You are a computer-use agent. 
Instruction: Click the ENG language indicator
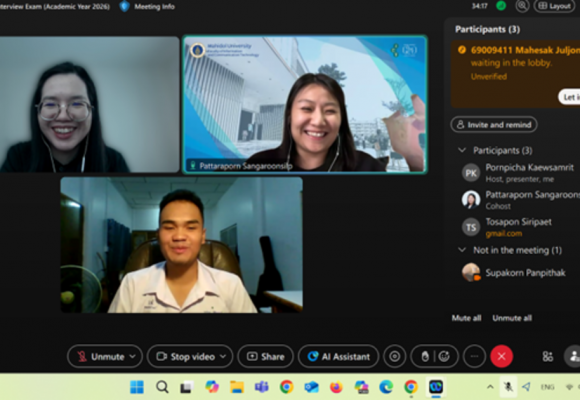(x=547, y=387)
